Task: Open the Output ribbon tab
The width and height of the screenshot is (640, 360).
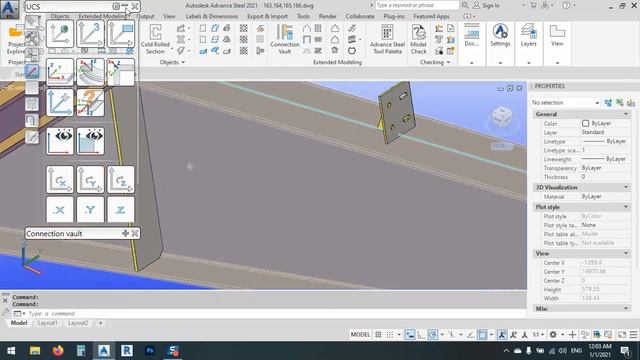Action: [145, 16]
